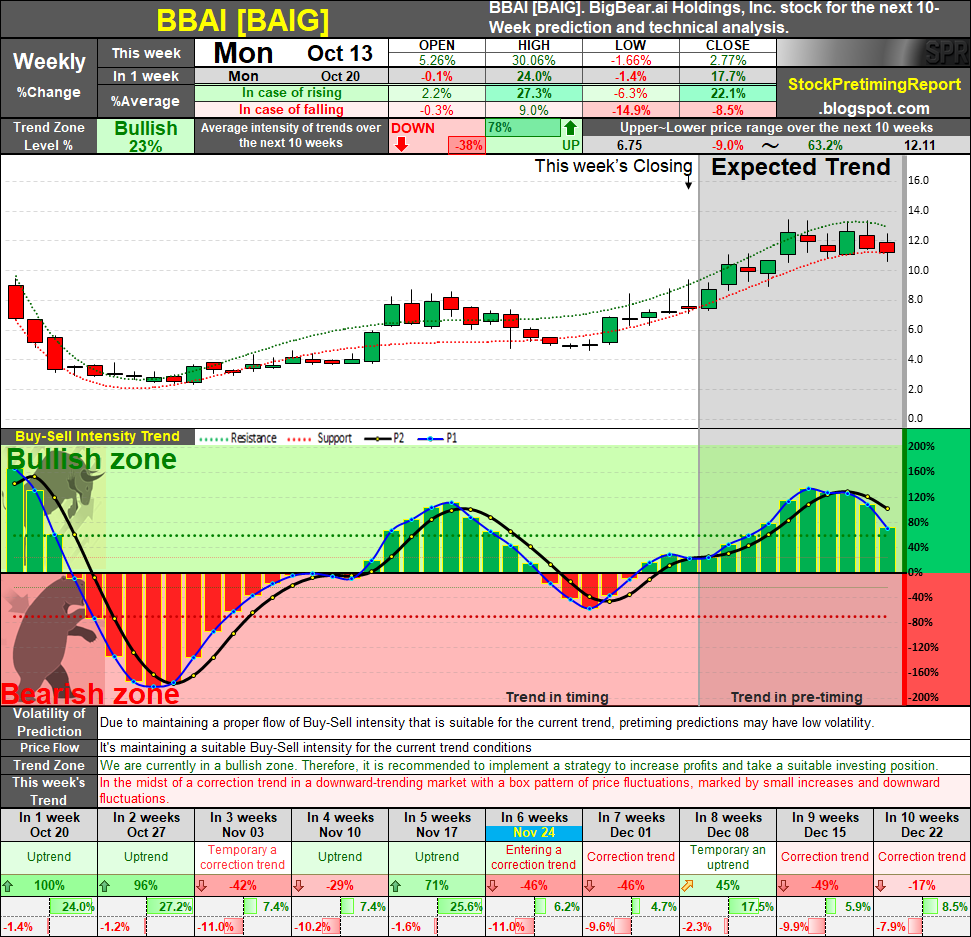Click the 78% UP intensity bar
Viewport: 971px width, 937px height.
tap(523, 128)
